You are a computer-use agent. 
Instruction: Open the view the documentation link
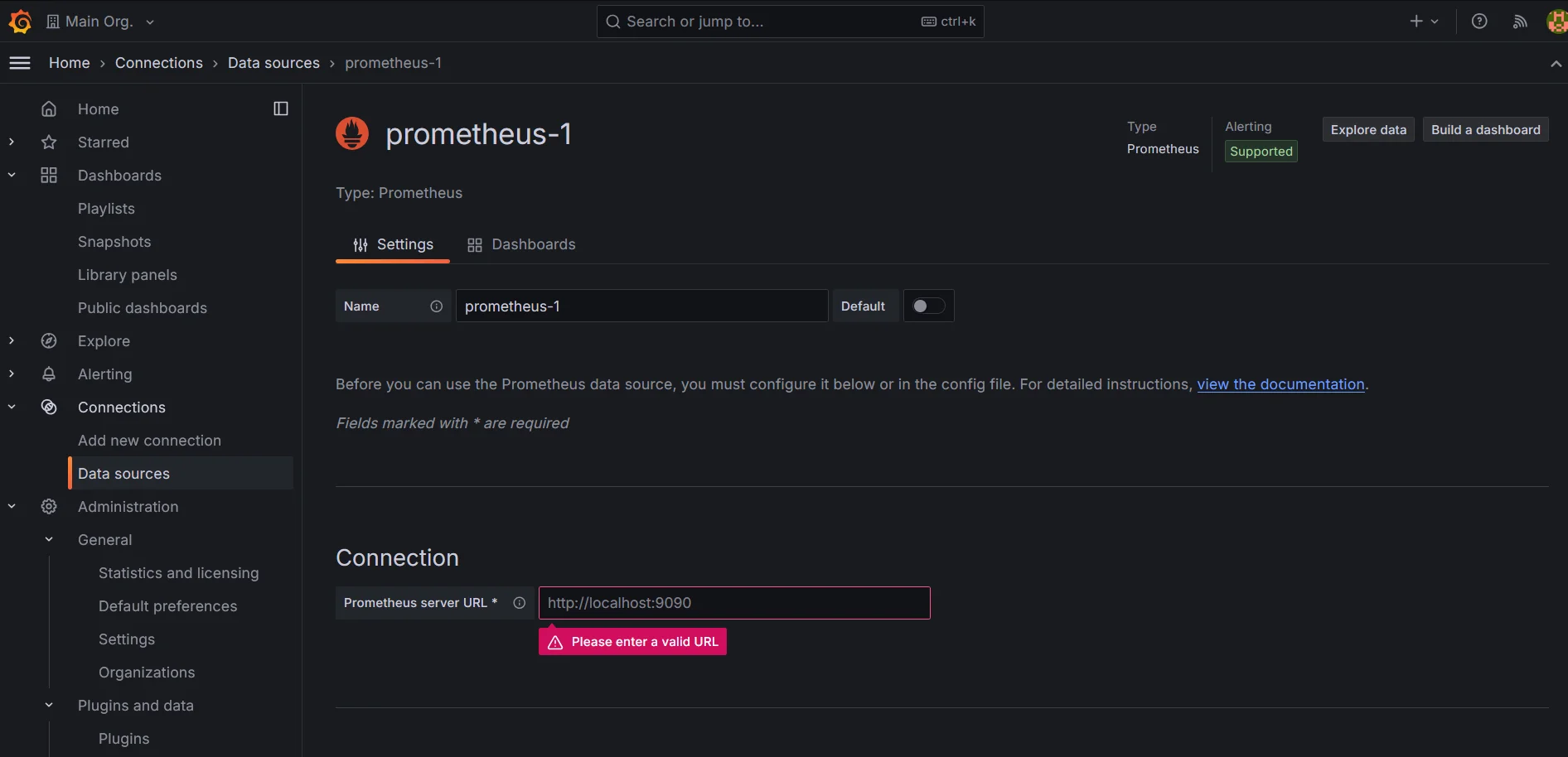click(x=1280, y=384)
